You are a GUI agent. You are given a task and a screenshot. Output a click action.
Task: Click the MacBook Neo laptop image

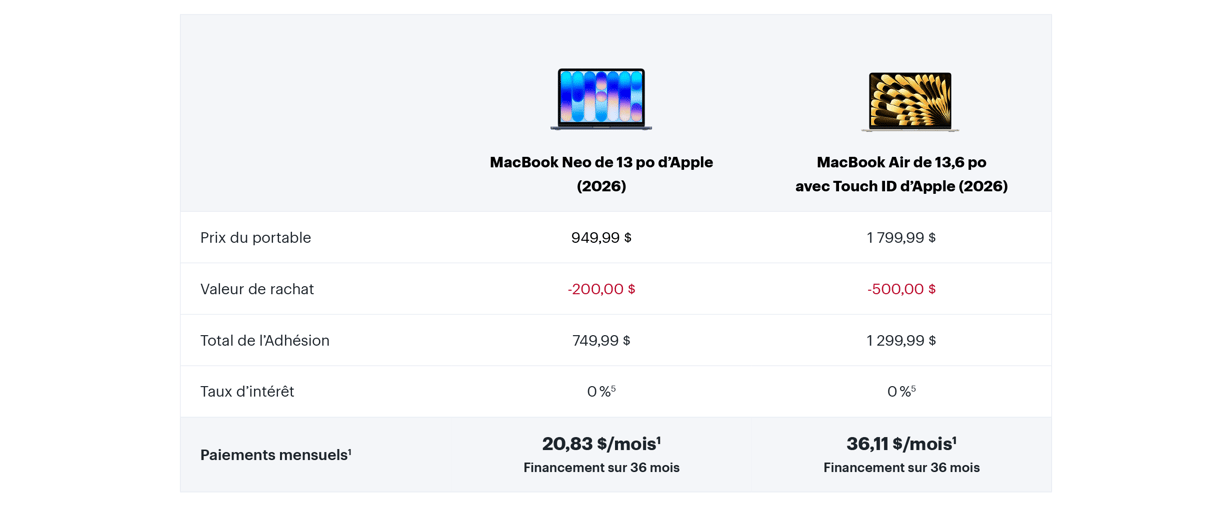click(x=601, y=99)
